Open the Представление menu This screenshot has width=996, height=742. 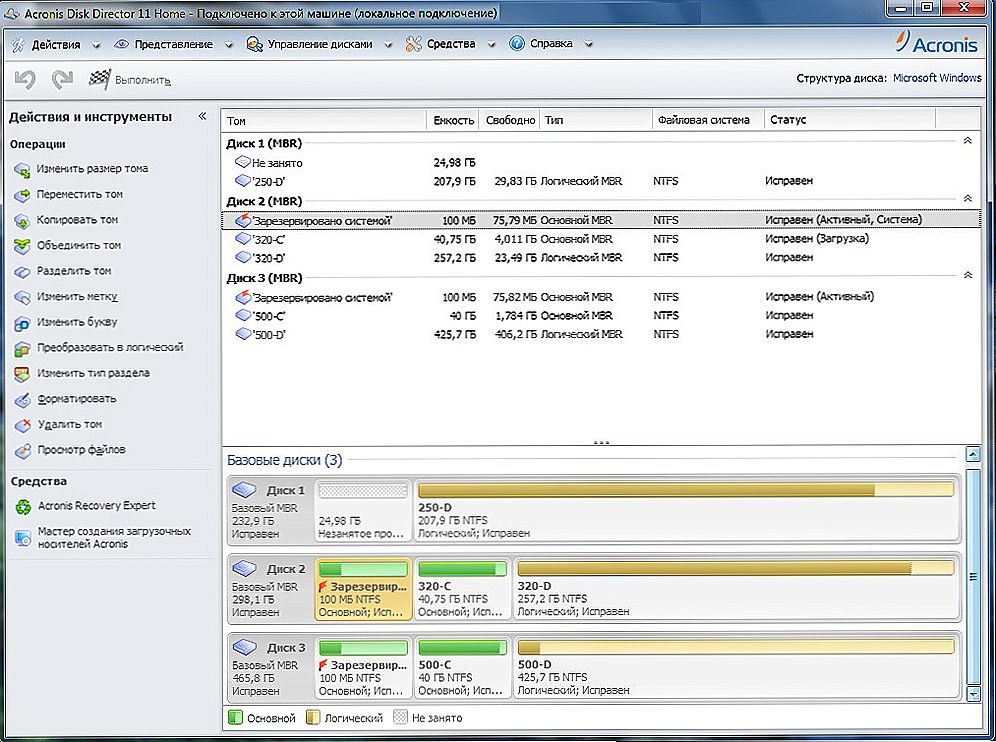tap(173, 44)
